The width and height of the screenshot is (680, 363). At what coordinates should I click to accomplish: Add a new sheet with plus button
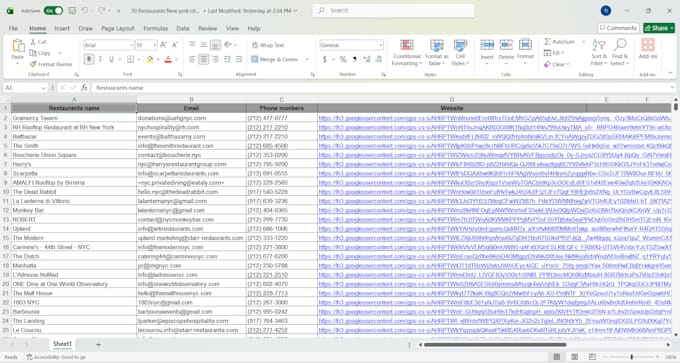pos(98,344)
